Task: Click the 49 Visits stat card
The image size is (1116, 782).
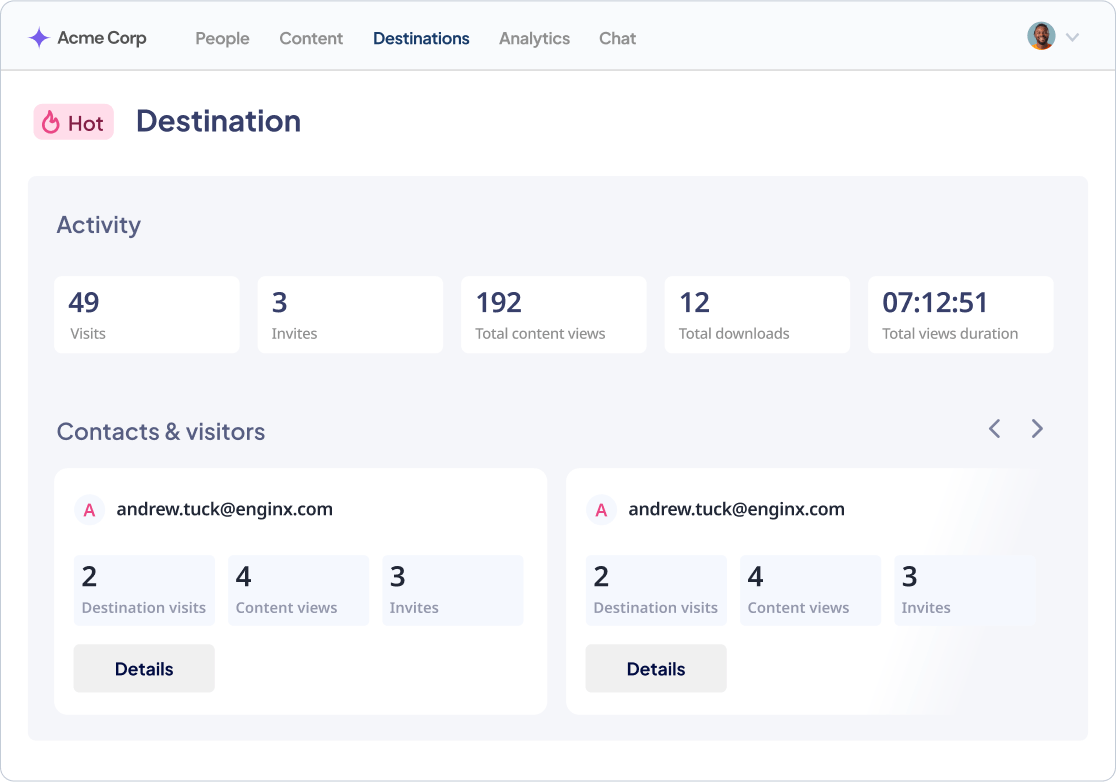Action: pos(147,315)
